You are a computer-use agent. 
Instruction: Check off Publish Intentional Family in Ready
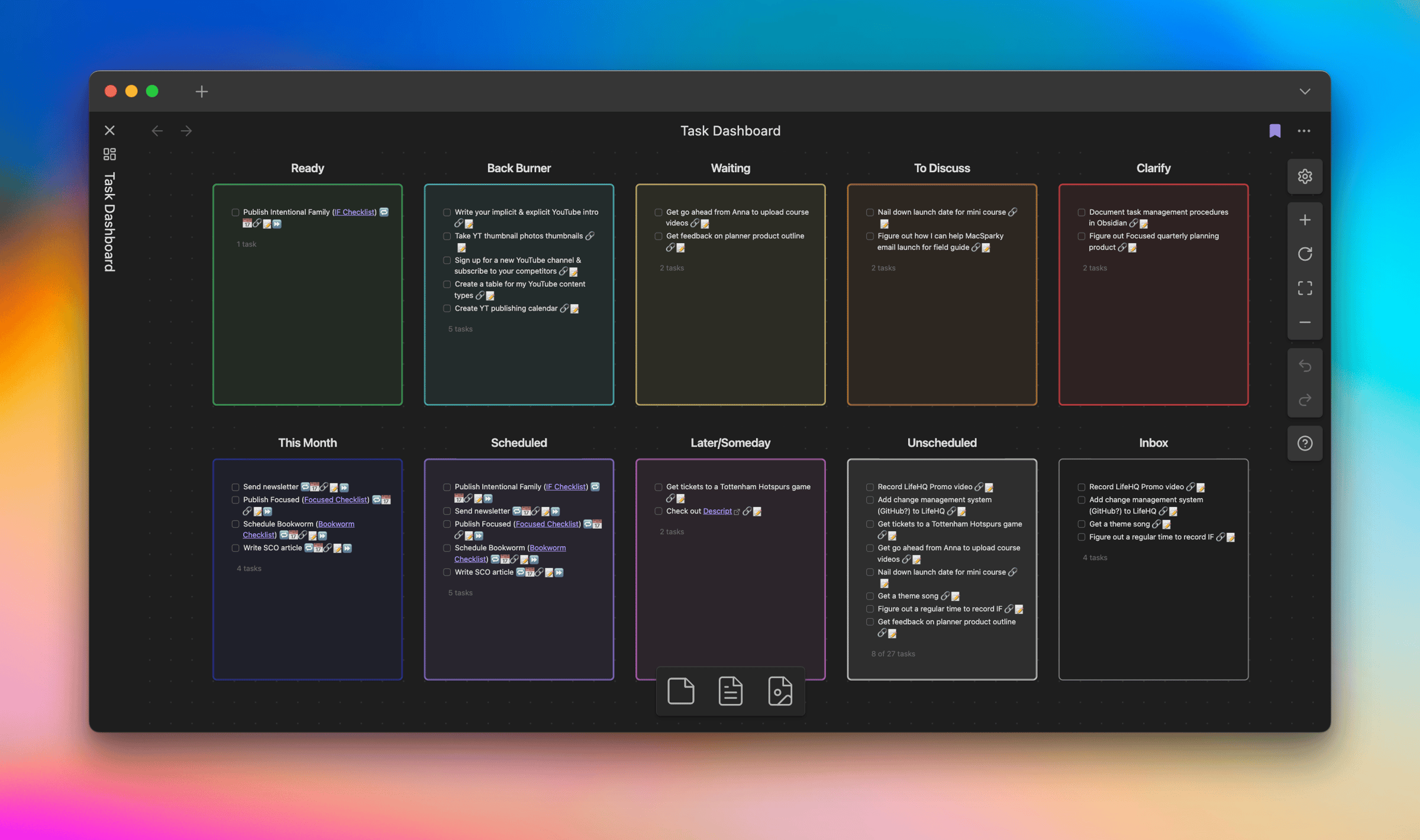tap(235, 212)
